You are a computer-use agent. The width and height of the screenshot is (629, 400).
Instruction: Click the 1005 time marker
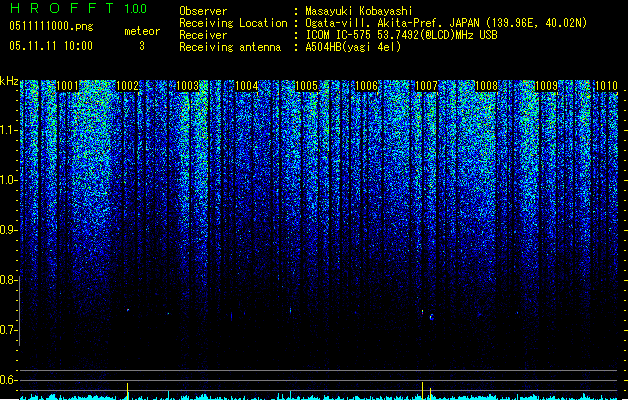pos(306,86)
